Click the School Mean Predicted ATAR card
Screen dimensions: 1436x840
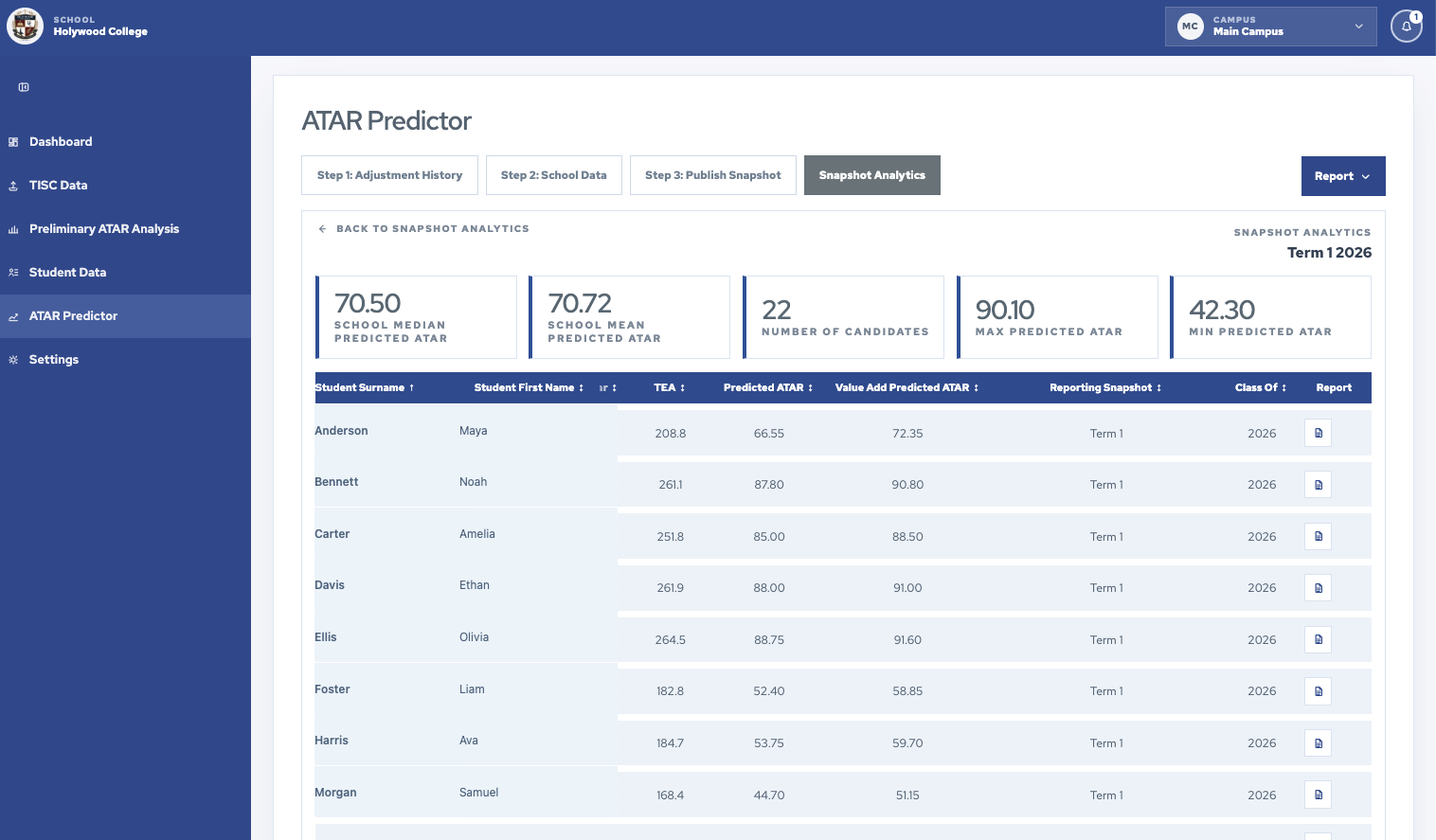coord(630,317)
